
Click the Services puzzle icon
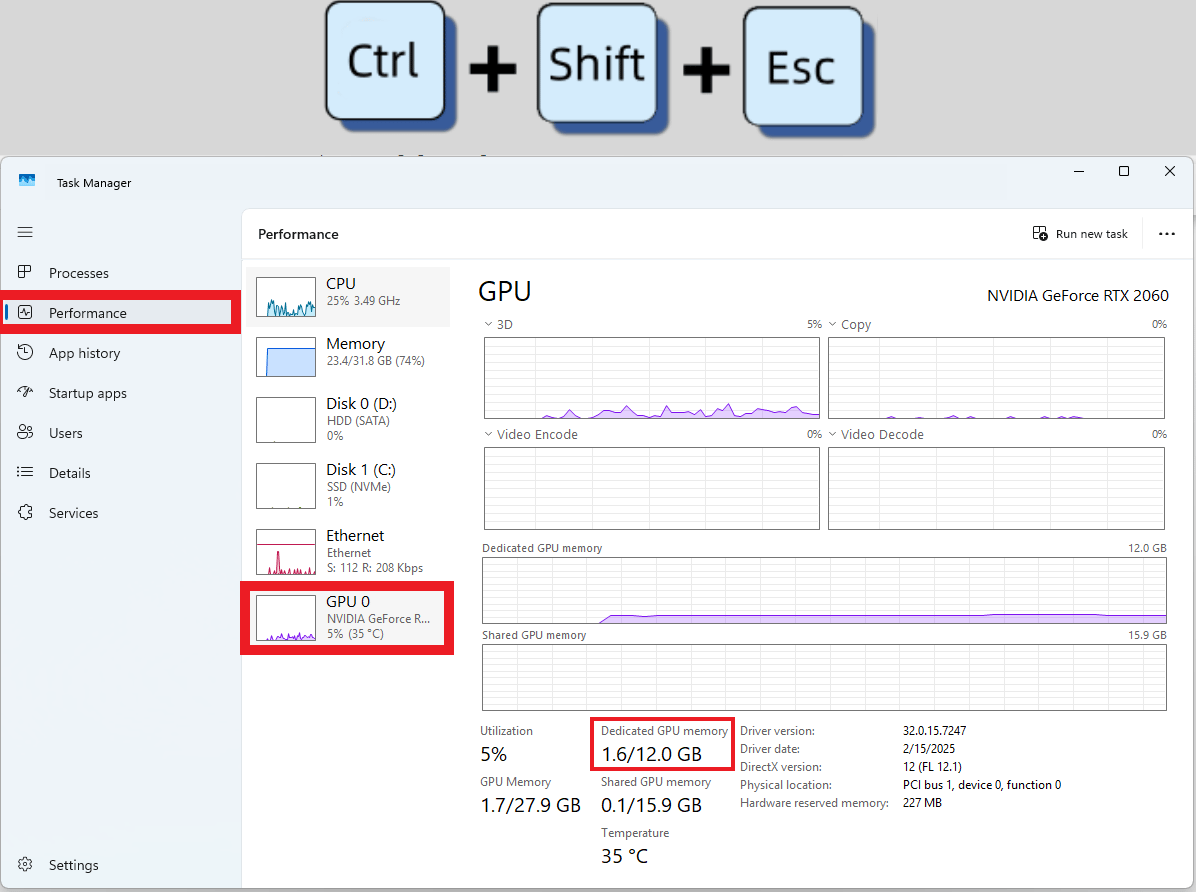point(25,512)
